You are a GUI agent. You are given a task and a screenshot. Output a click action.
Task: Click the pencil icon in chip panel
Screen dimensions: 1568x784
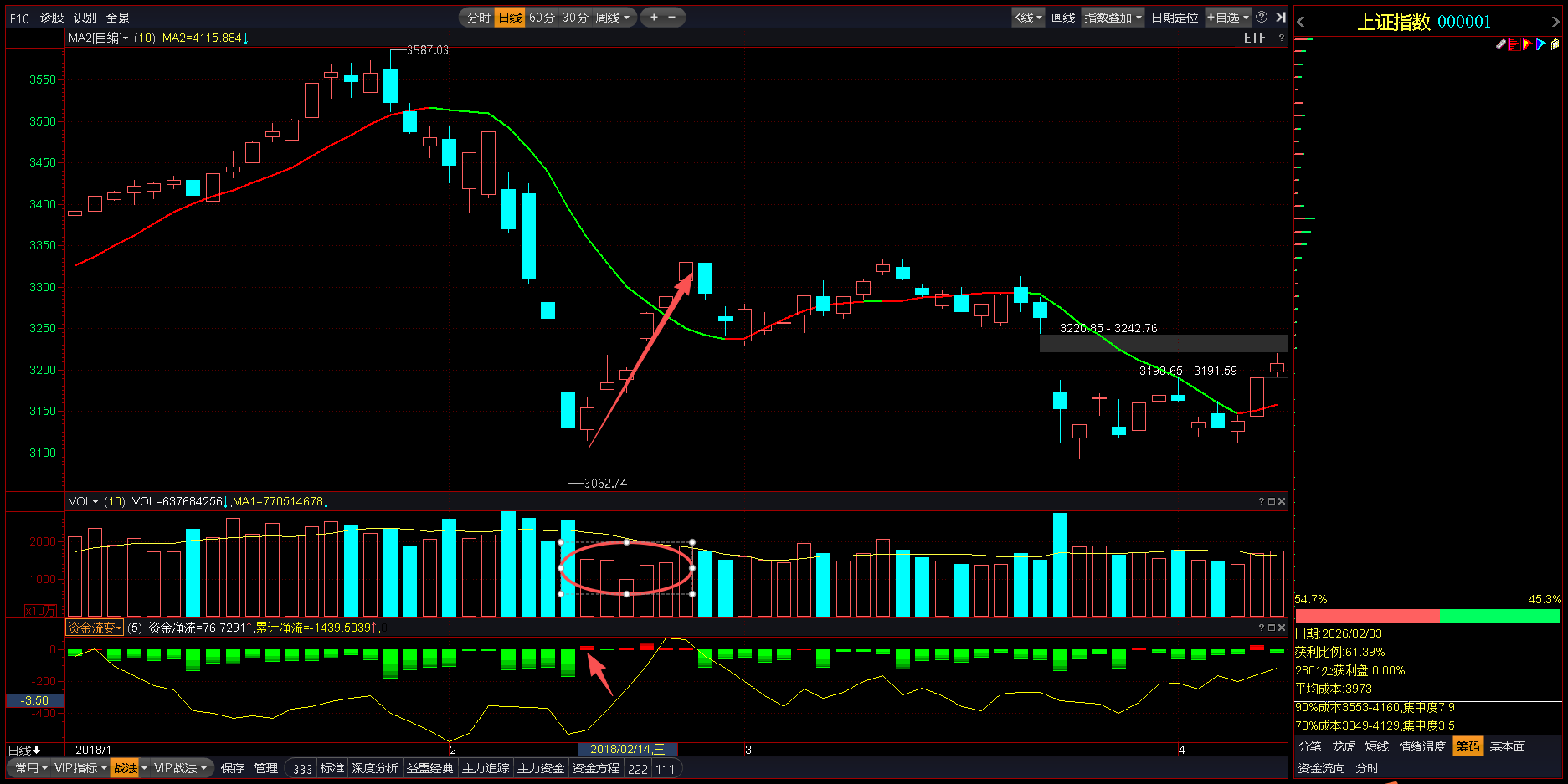point(1501,44)
